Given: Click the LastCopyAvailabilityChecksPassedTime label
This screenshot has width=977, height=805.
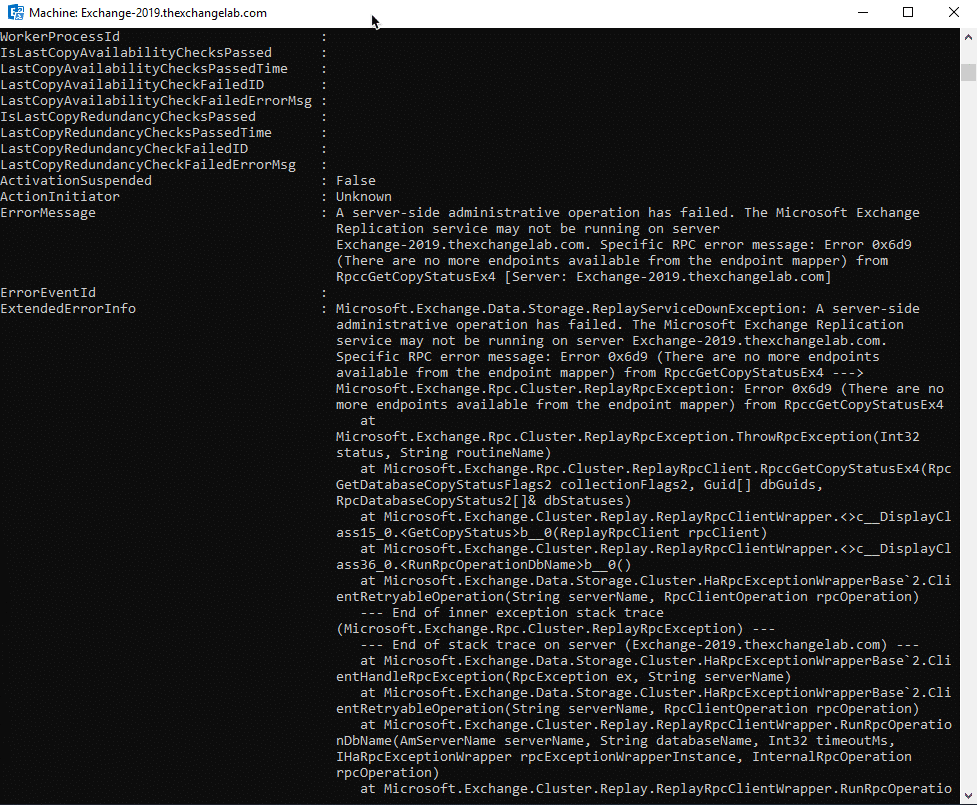Looking at the screenshot, I should pos(144,69).
